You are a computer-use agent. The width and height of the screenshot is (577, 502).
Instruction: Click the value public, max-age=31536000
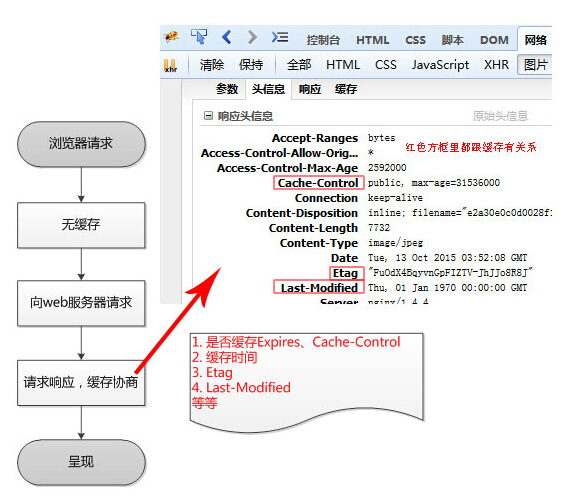(434, 183)
